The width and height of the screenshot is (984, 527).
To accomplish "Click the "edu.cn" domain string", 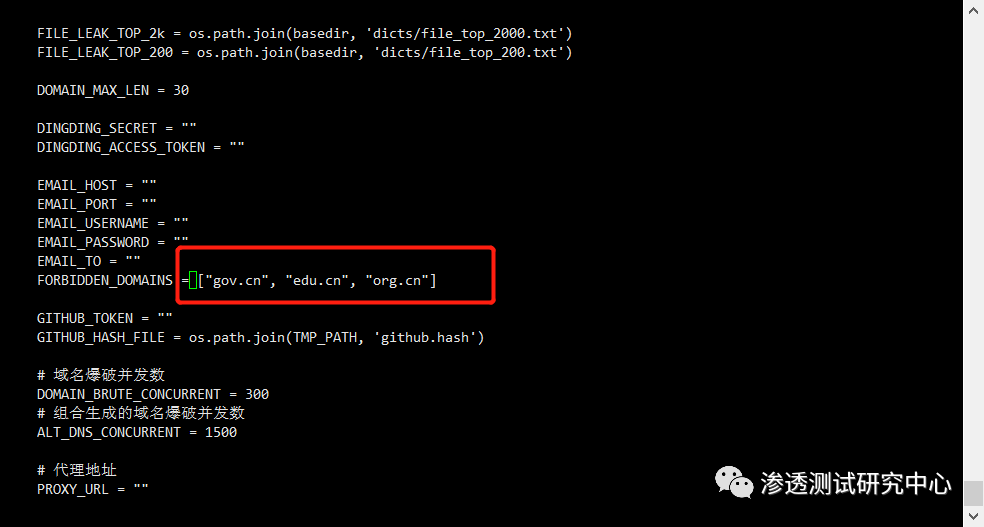I will coord(318,280).
